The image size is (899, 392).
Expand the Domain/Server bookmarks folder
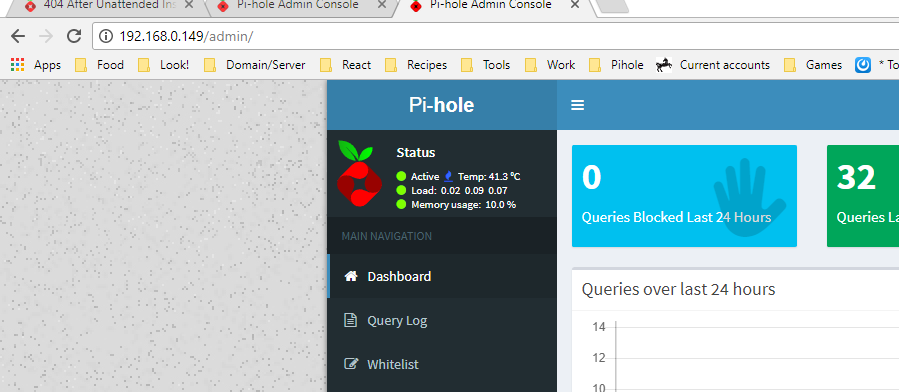click(255, 65)
